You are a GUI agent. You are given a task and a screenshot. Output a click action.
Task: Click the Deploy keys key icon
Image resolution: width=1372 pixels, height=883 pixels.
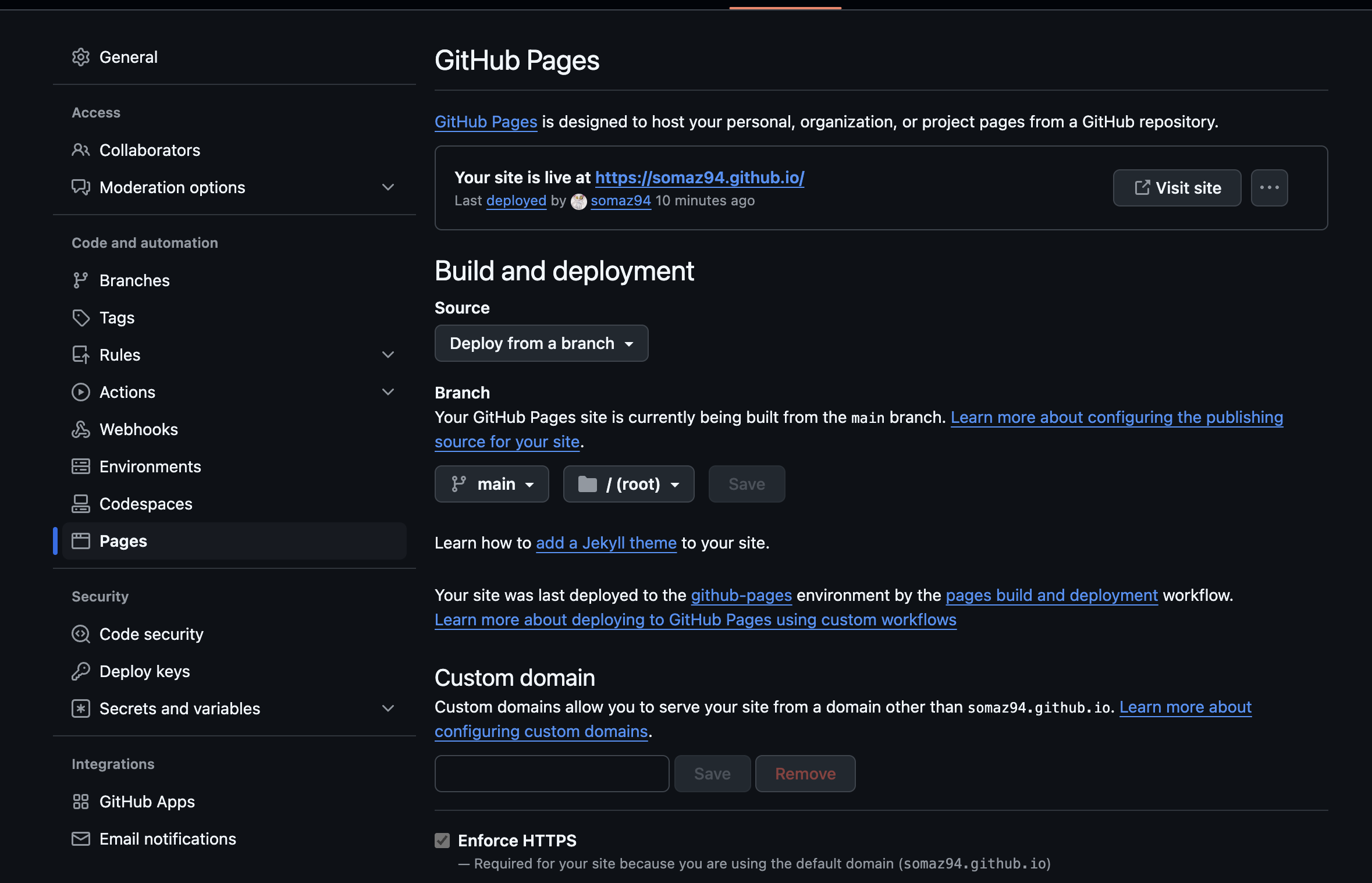click(81, 671)
